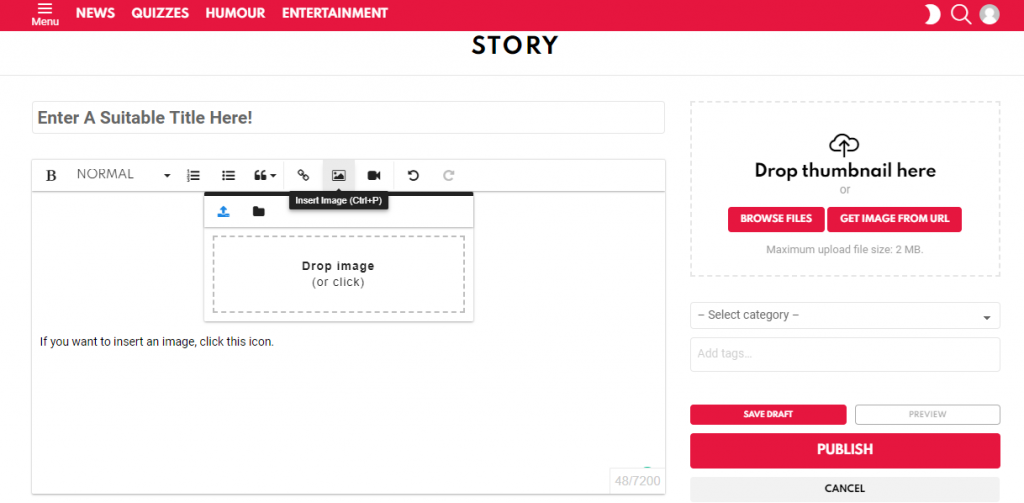Click the SAVE DRAFT button
Image resolution: width=1024 pixels, height=503 pixels.
(768, 415)
